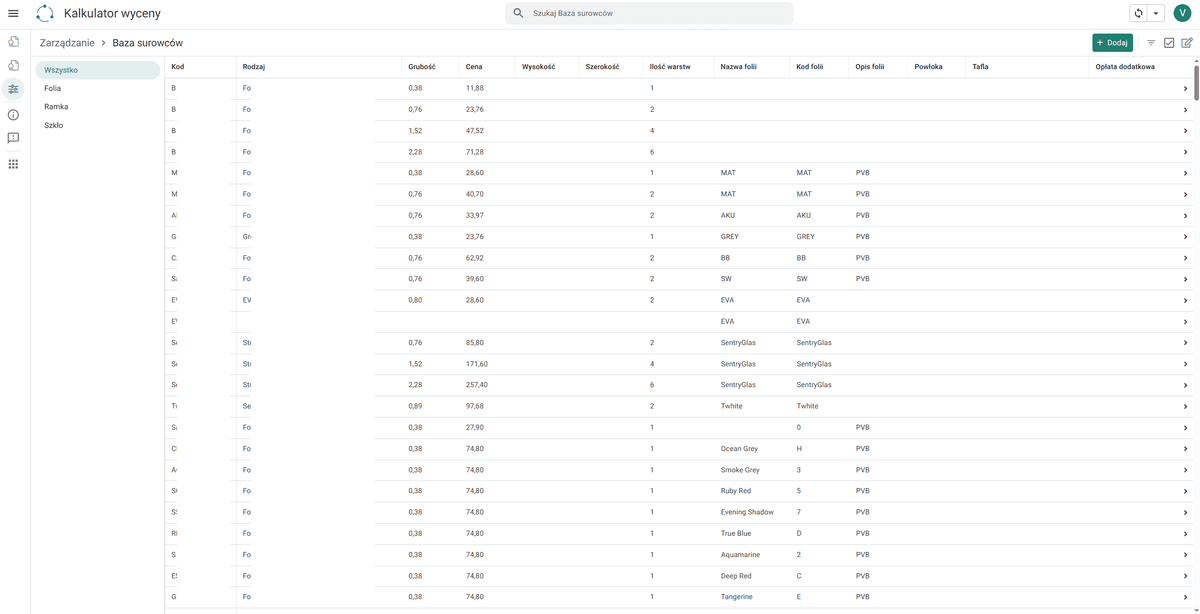The image size is (1200, 614).
Task: Open the True Blue row chevron
Action: (1185, 533)
